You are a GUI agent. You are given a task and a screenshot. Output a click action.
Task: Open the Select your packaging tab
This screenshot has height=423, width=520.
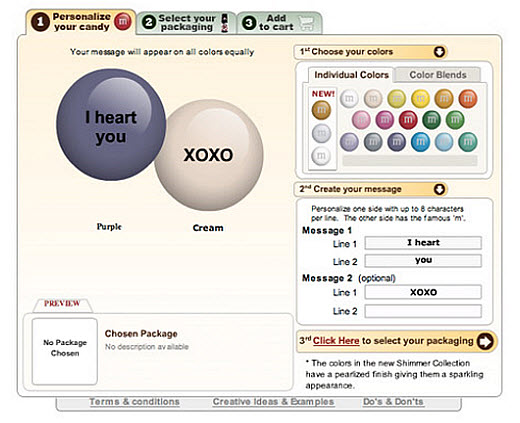point(186,23)
